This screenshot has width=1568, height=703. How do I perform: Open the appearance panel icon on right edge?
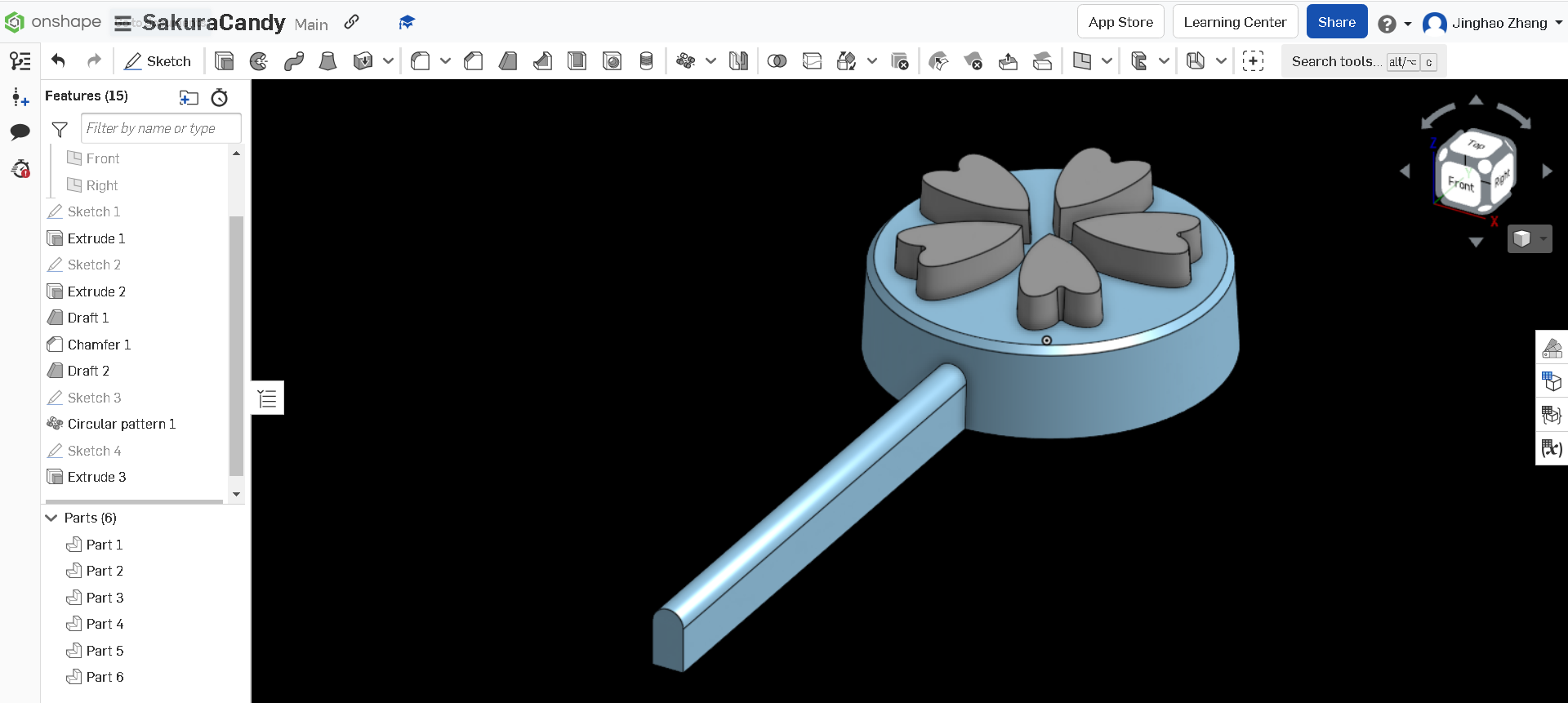(x=1552, y=349)
